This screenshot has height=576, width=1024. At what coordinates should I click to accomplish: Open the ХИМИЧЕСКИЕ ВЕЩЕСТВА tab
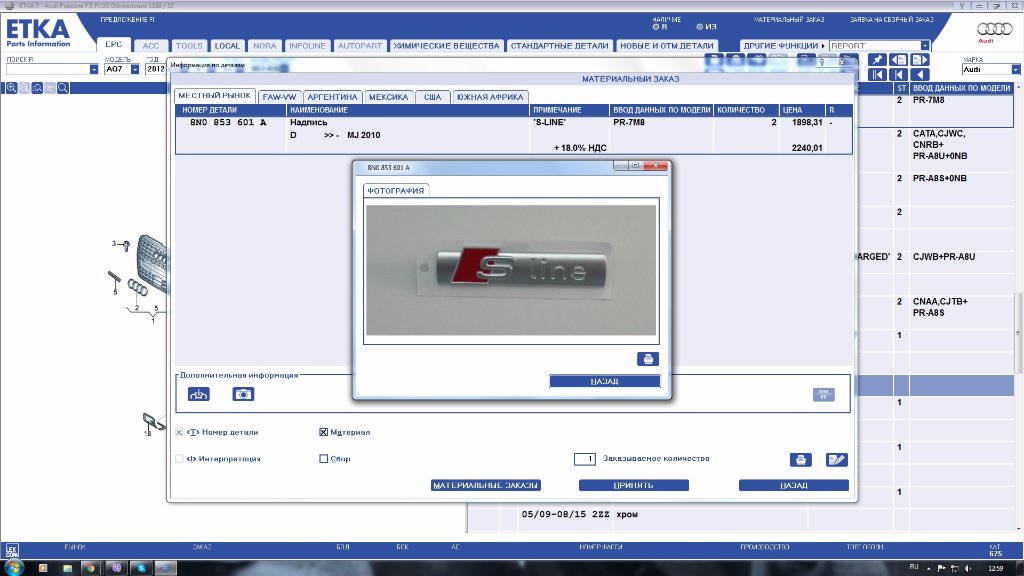pyautogui.click(x=446, y=46)
